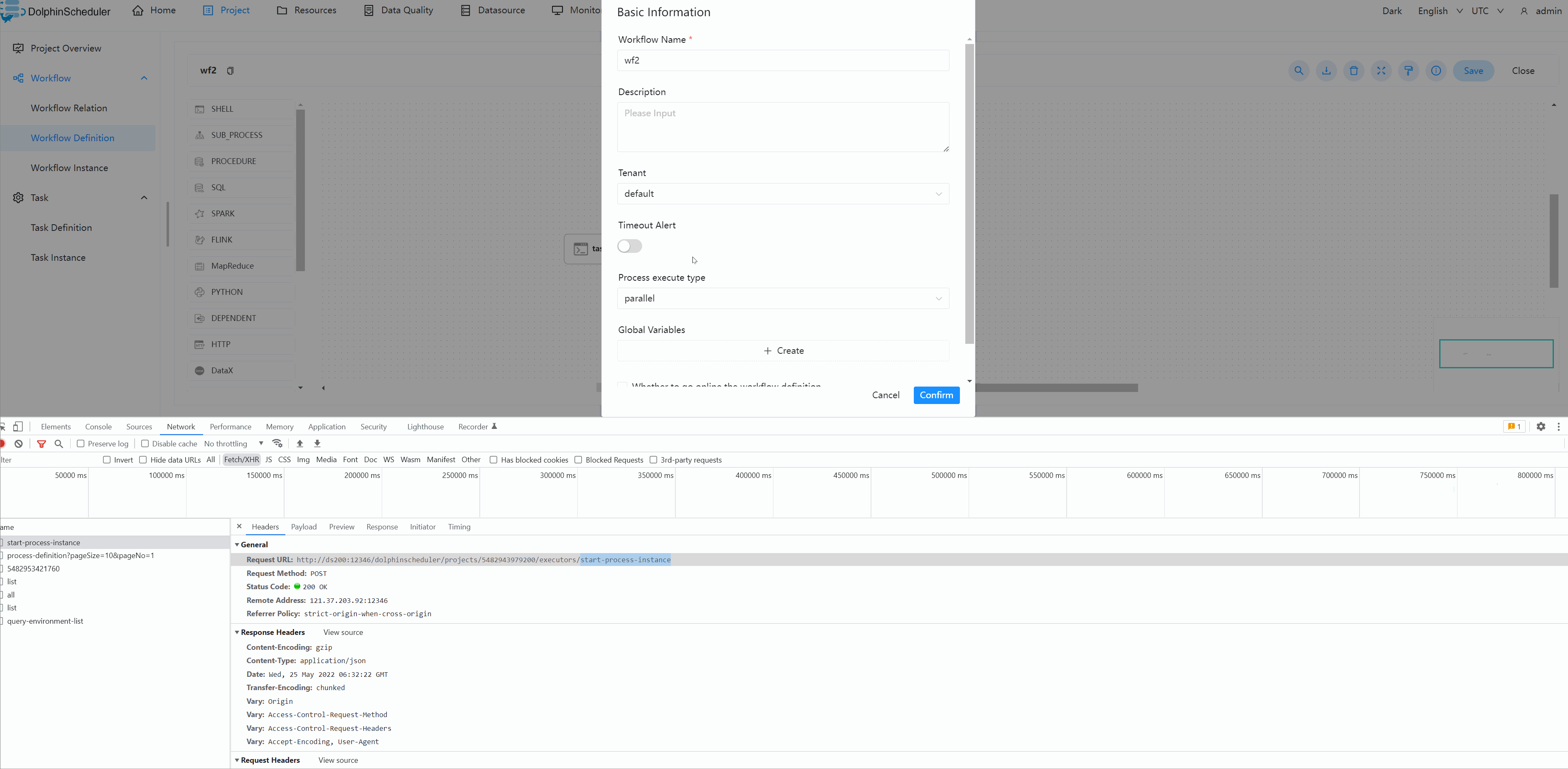Click the delete icon in workflow toolbar

click(1353, 71)
